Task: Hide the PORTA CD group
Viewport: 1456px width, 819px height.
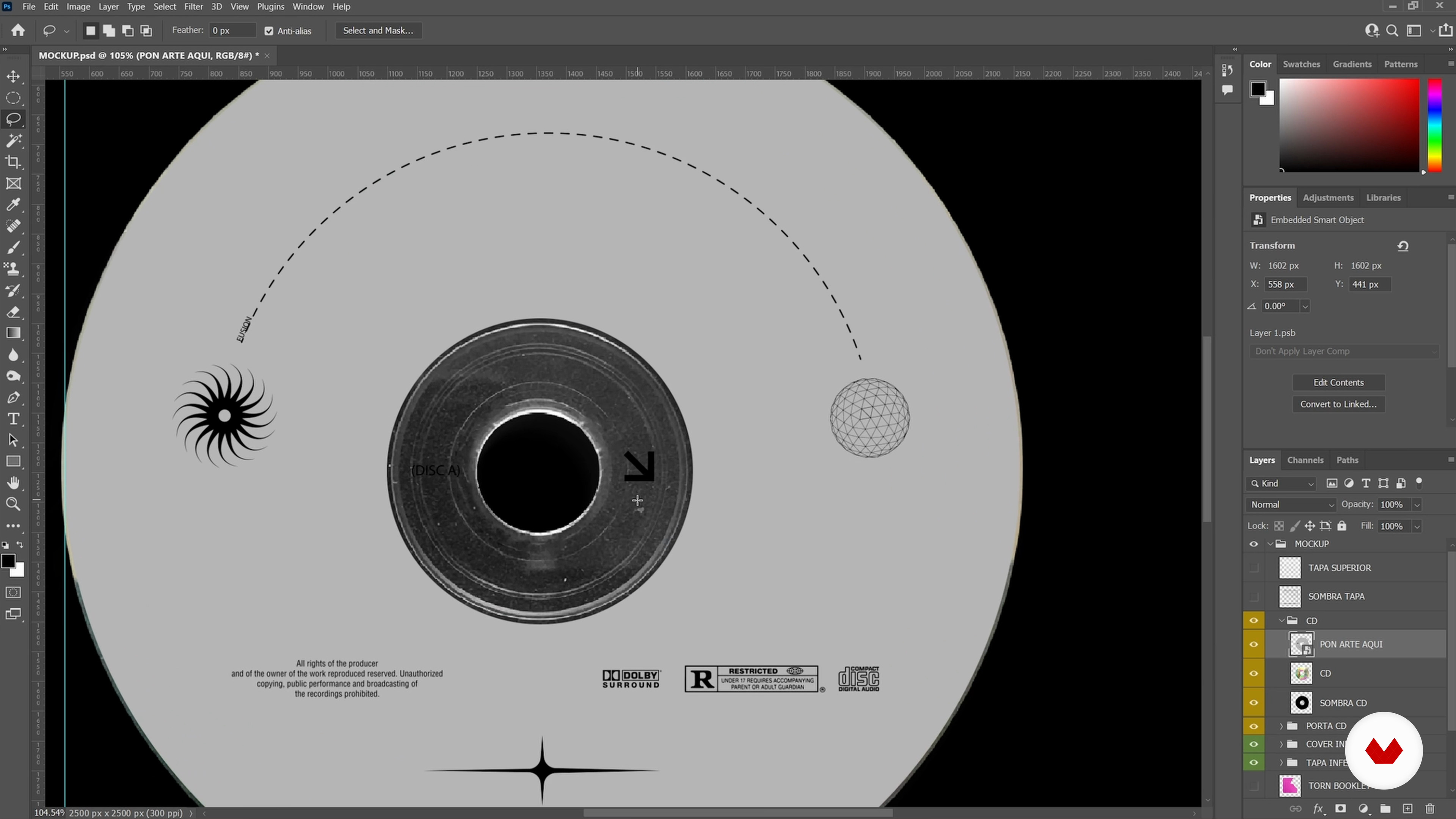Action: coord(1254,726)
